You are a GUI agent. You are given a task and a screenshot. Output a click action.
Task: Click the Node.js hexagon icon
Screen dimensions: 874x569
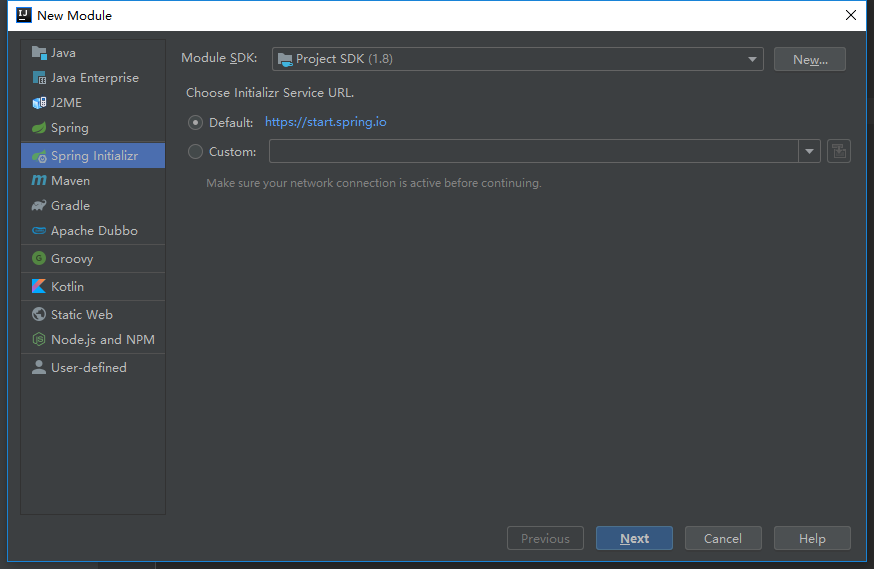(x=39, y=339)
